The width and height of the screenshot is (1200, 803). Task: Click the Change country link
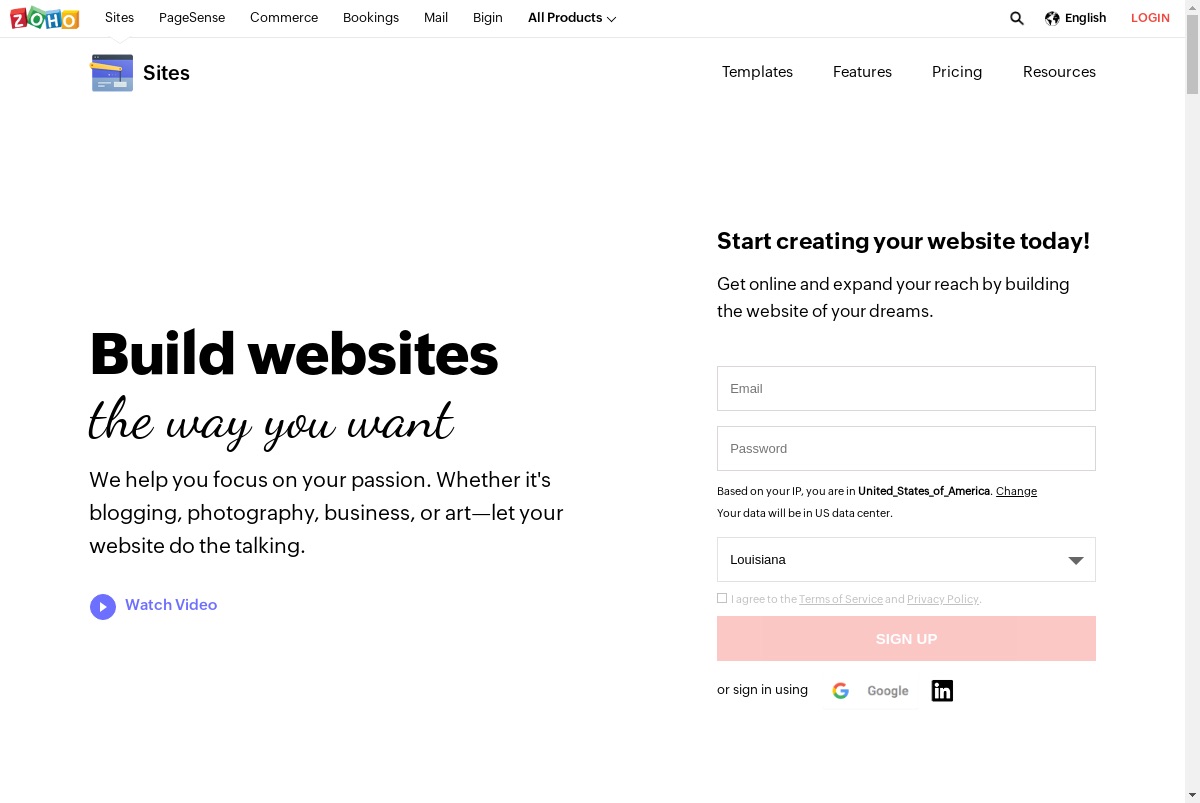(x=1016, y=491)
